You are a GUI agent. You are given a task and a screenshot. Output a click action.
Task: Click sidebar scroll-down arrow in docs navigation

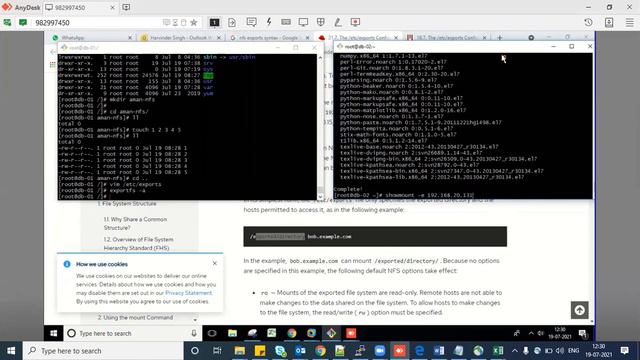(x=195, y=320)
